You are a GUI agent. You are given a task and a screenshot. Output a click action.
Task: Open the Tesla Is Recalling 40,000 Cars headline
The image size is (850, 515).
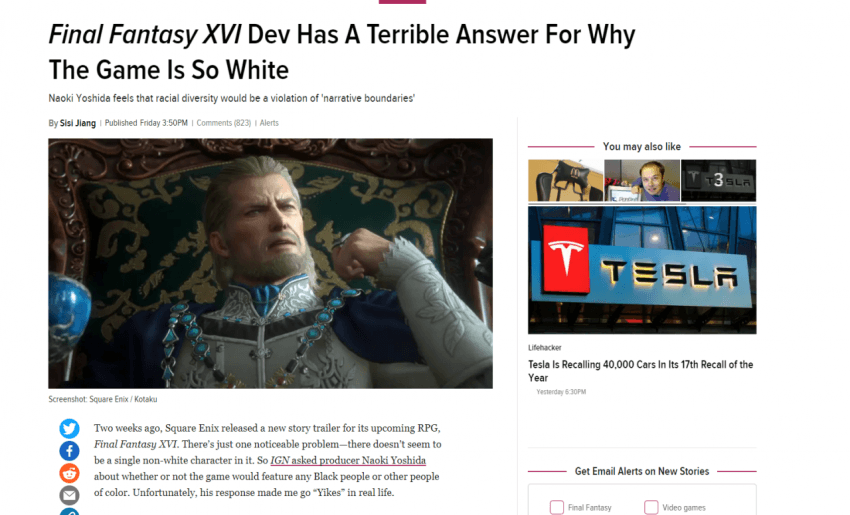tap(641, 371)
